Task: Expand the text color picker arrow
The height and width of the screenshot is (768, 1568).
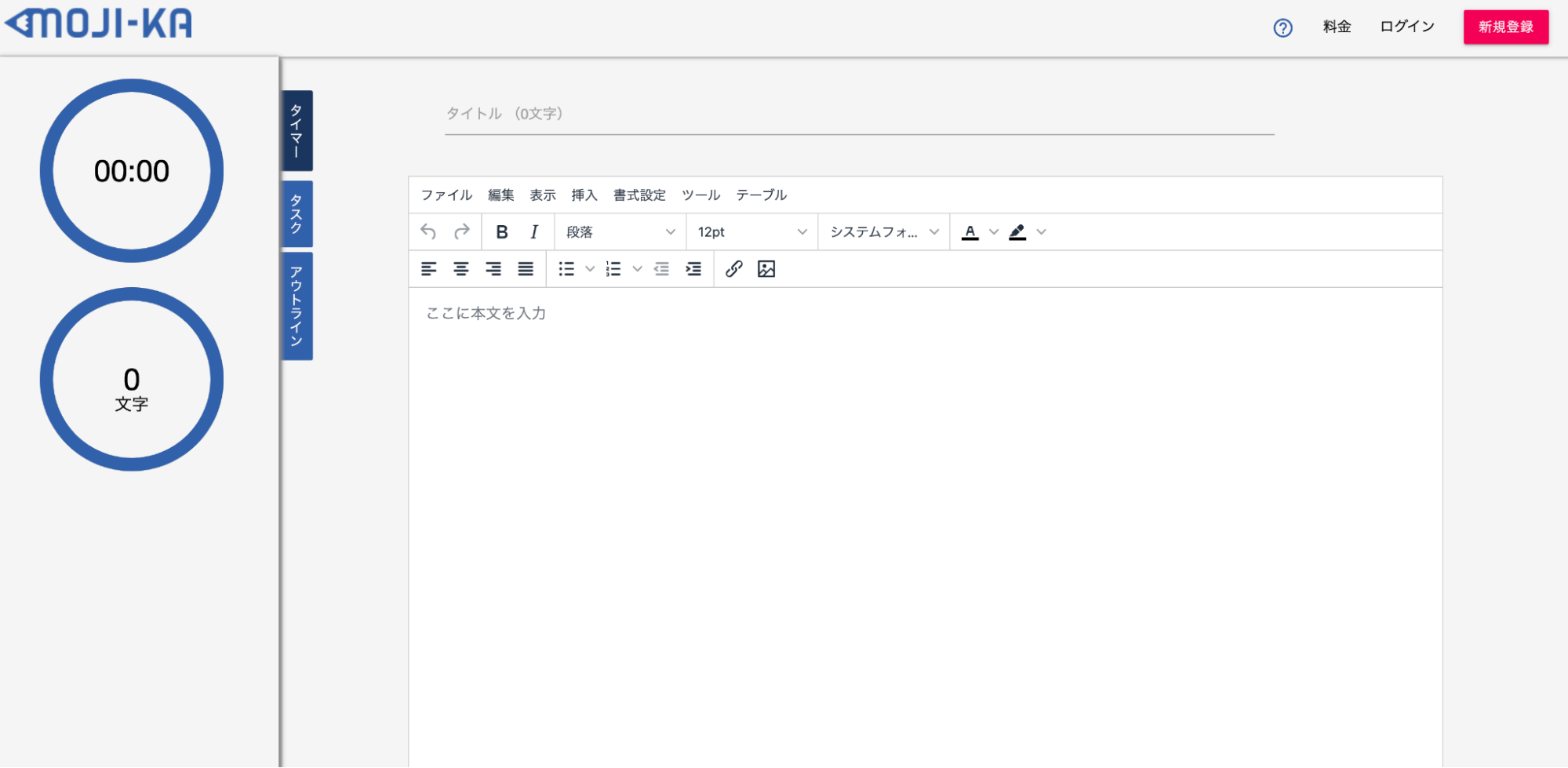Action: click(994, 231)
